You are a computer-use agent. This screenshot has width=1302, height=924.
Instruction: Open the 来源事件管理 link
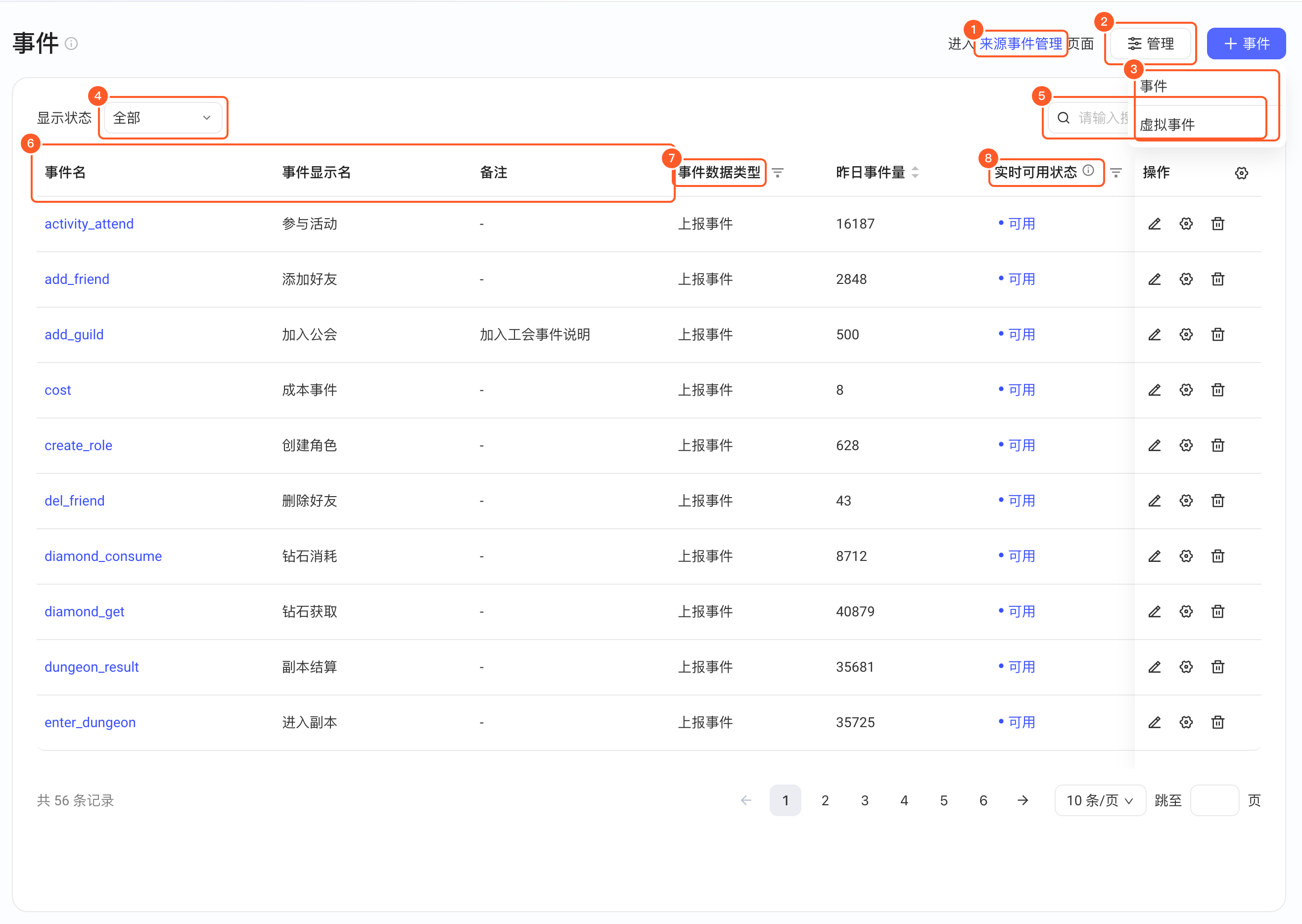[1021, 43]
